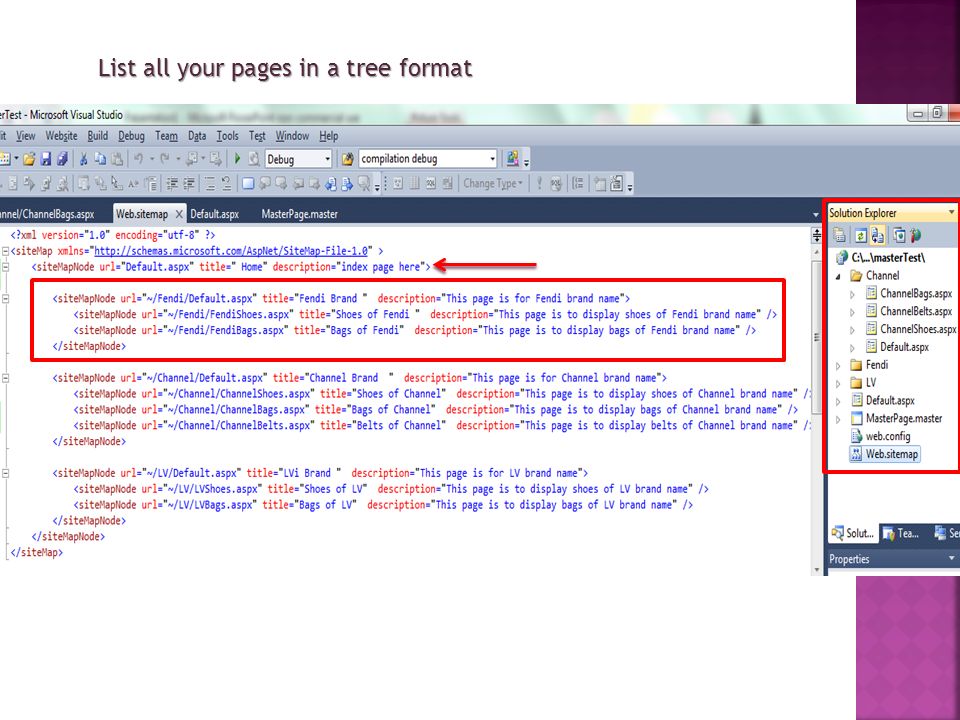Select the C:\...\masterTest\ project root

click(880, 258)
